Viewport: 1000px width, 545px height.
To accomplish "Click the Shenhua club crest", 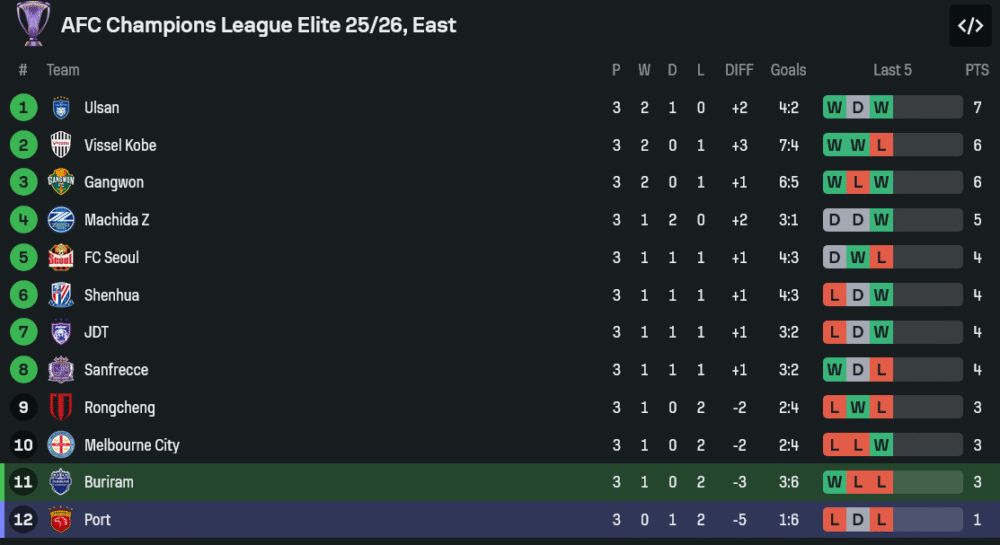I will tap(61, 295).
